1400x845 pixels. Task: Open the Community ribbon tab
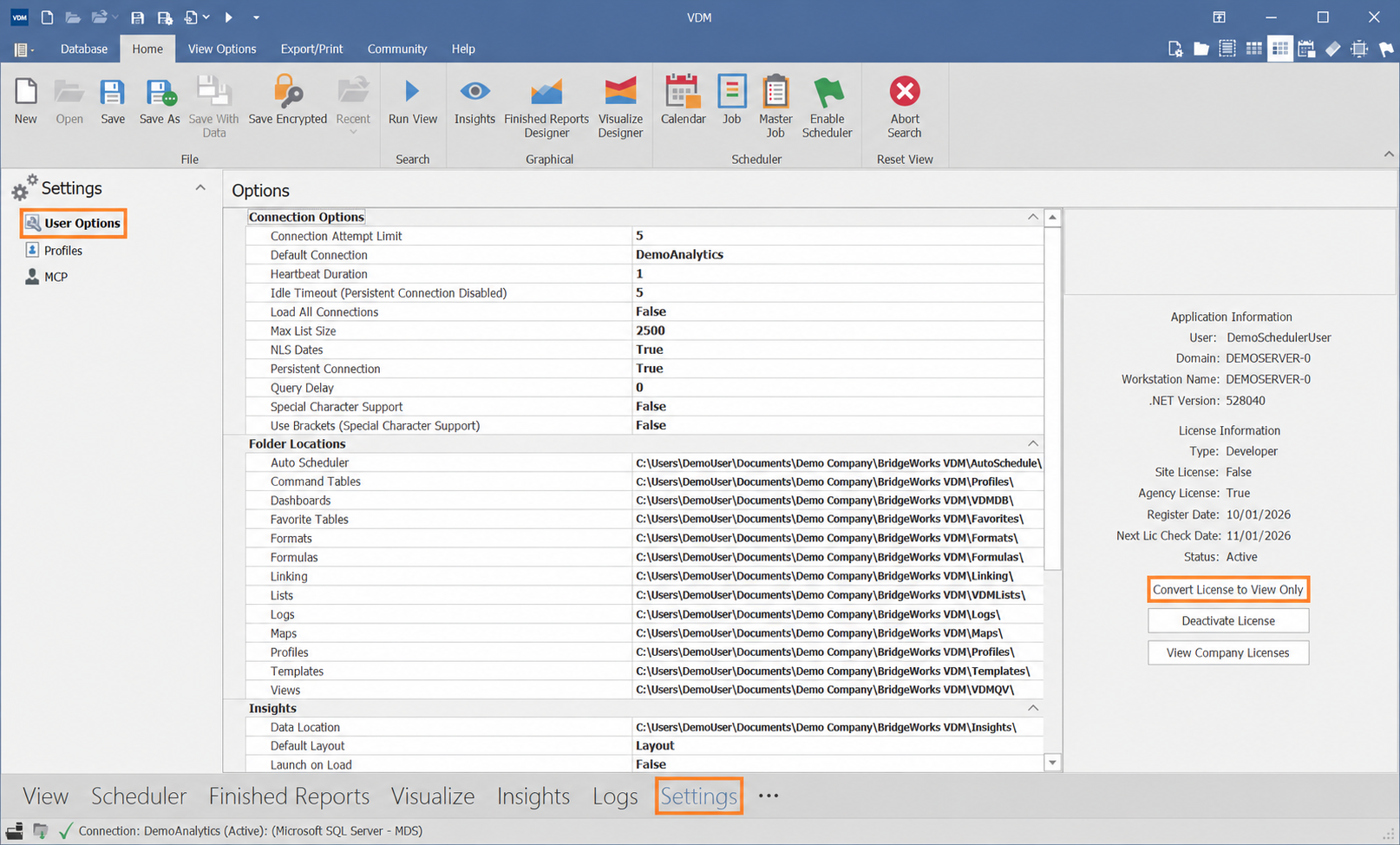click(397, 49)
